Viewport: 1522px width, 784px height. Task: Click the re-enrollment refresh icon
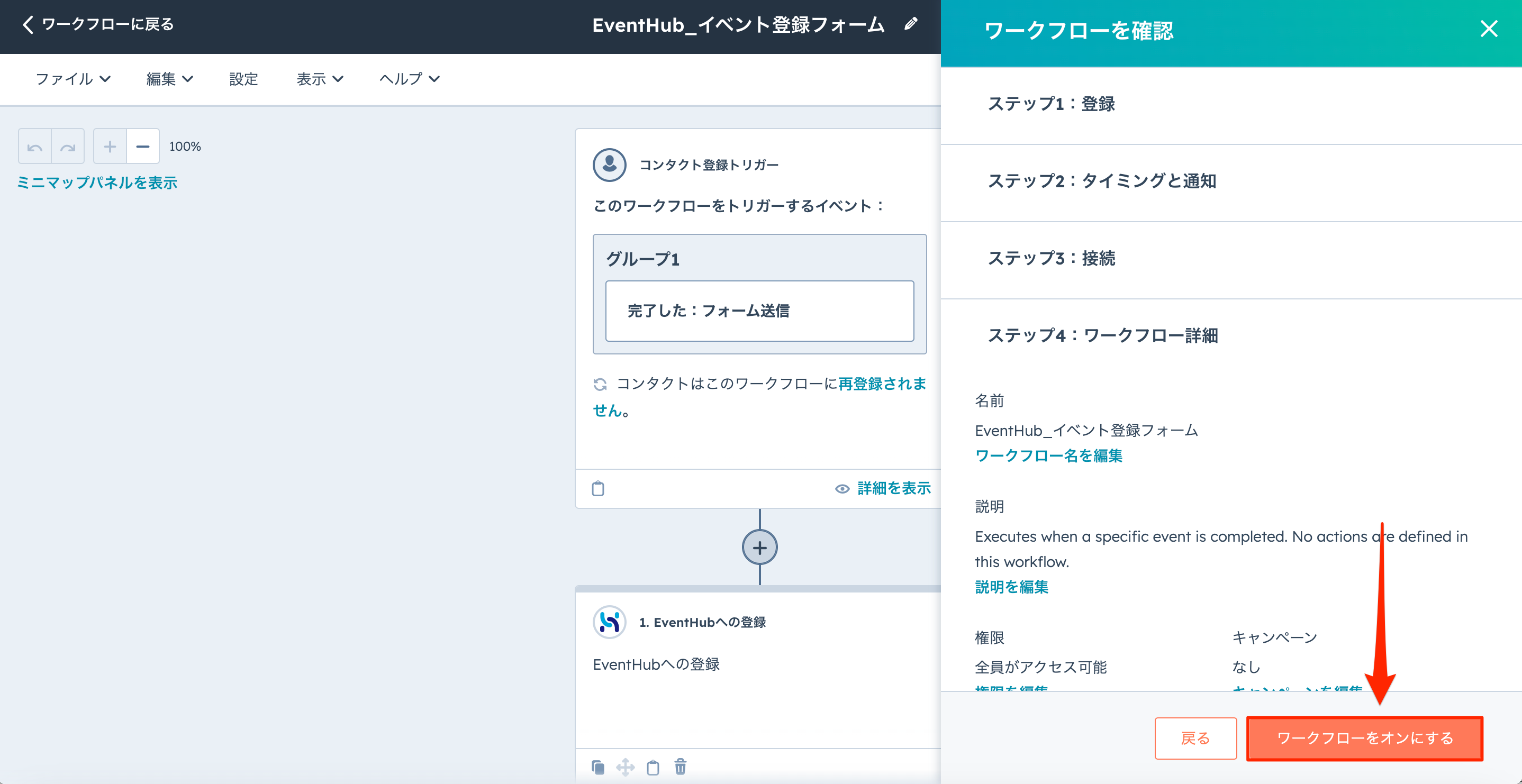pos(600,385)
